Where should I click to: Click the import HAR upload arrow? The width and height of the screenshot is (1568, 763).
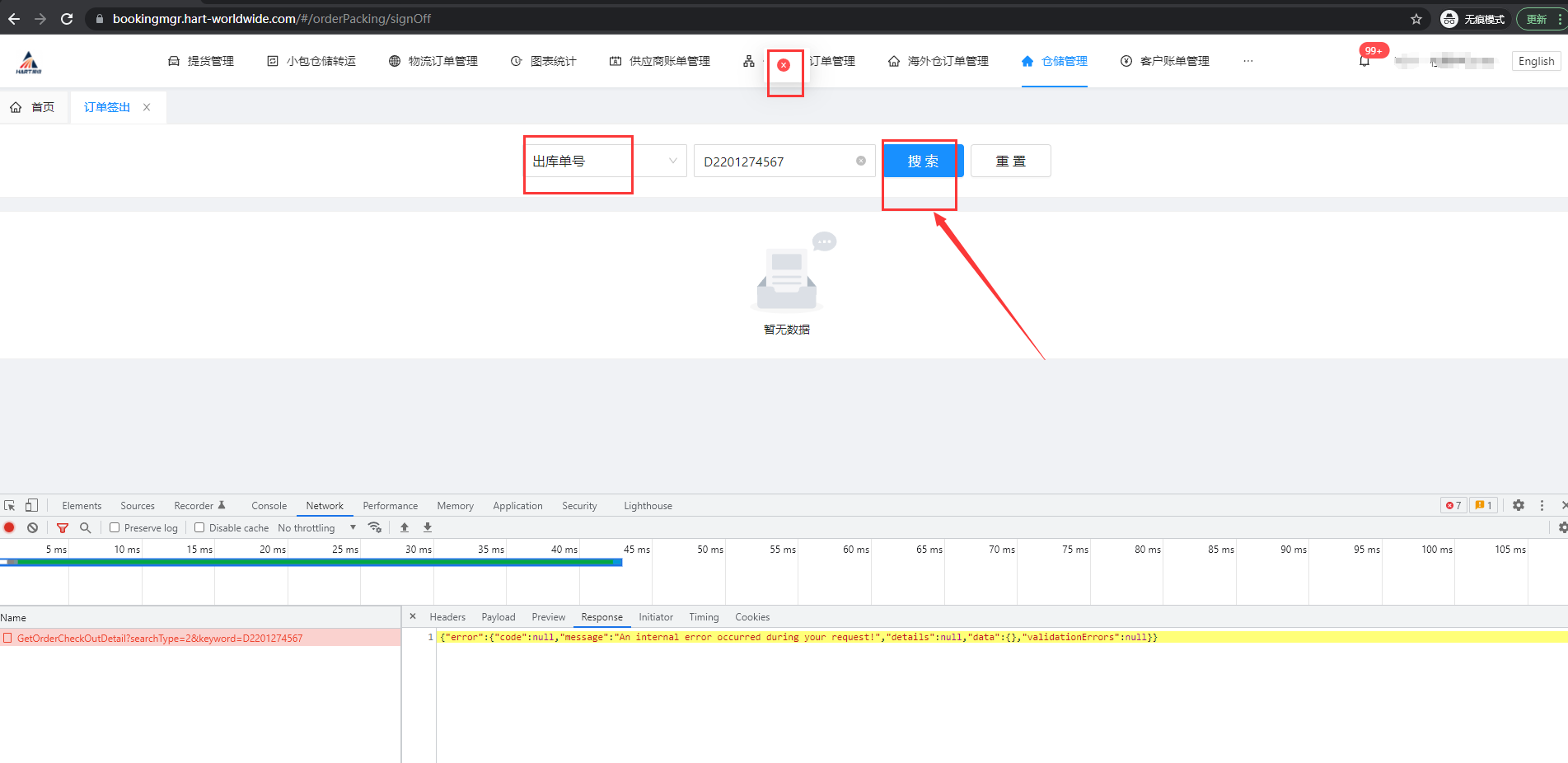(405, 527)
